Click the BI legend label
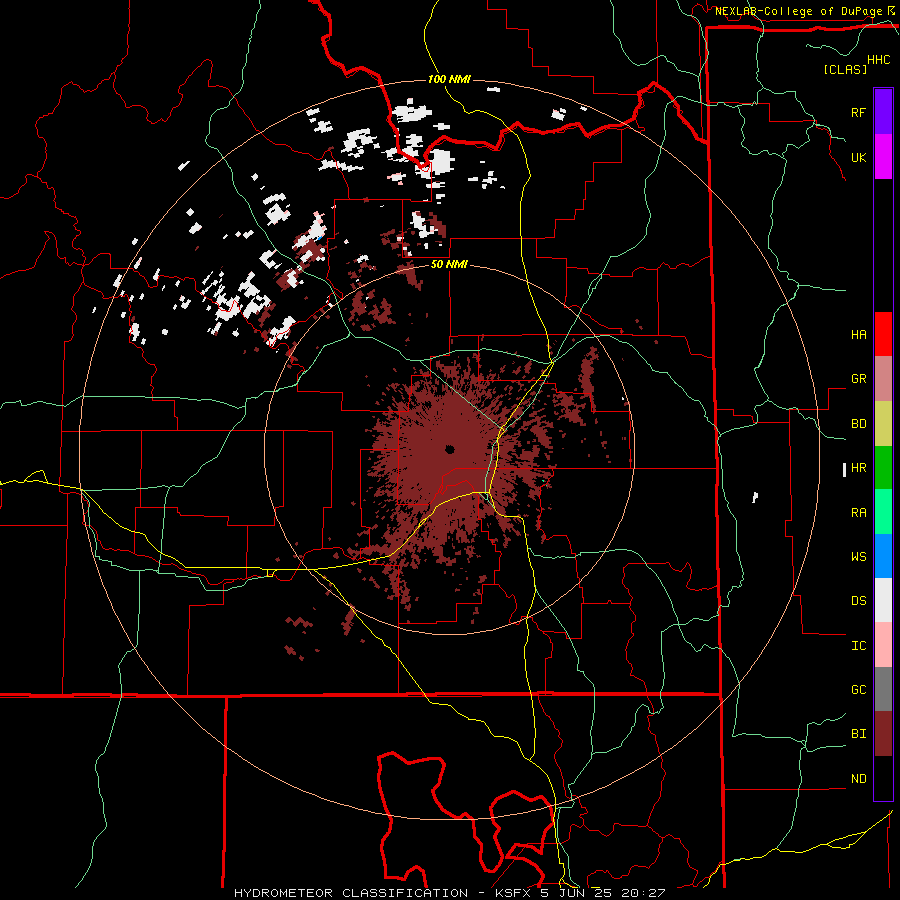 tap(858, 734)
